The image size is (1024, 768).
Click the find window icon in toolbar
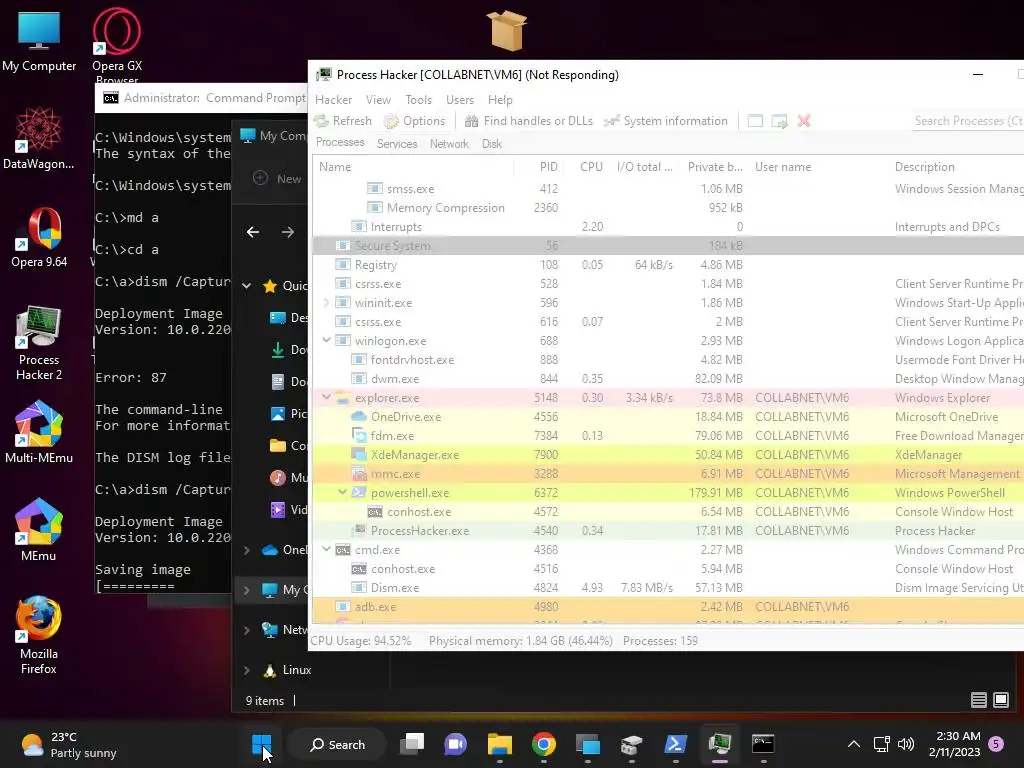pyautogui.click(x=755, y=121)
